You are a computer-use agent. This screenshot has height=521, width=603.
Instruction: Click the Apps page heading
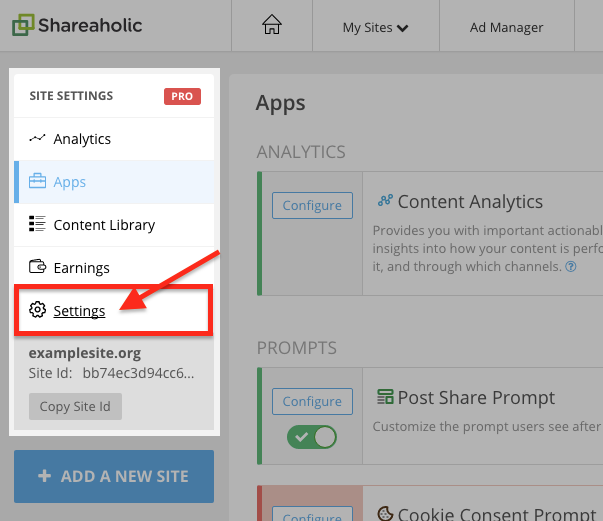click(280, 104)
